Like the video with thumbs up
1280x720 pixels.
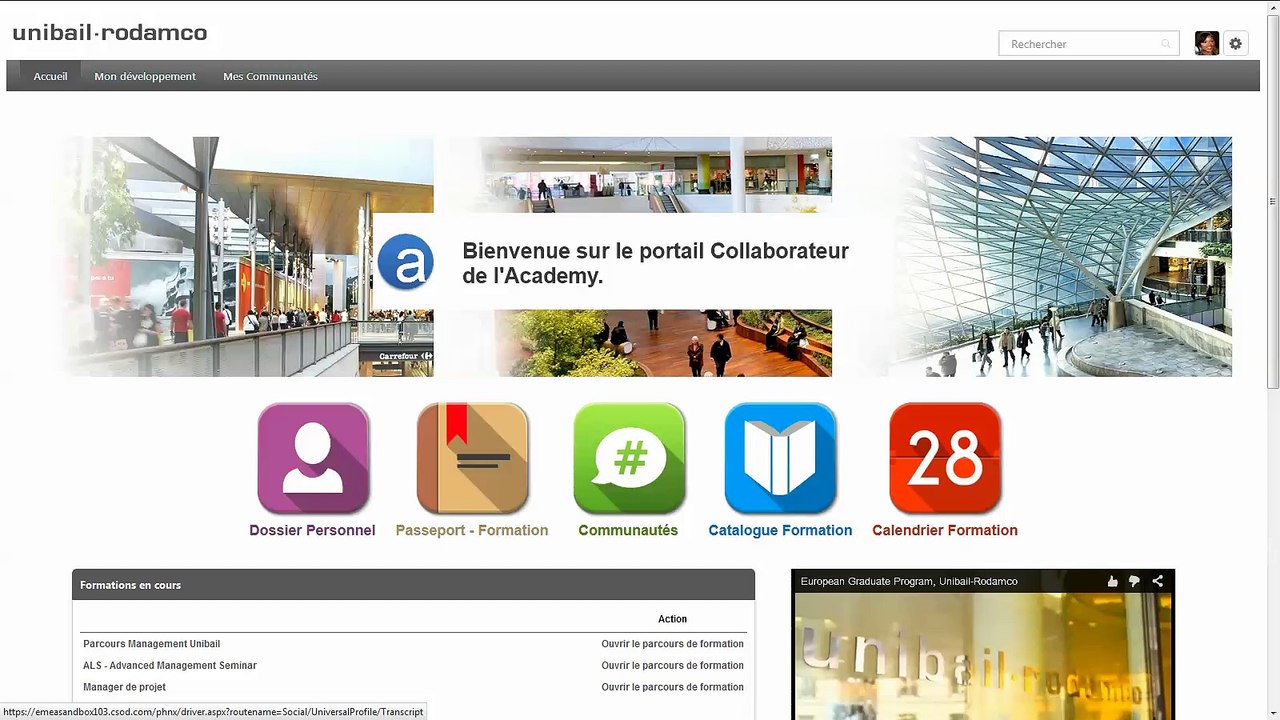coord(1112,581)
